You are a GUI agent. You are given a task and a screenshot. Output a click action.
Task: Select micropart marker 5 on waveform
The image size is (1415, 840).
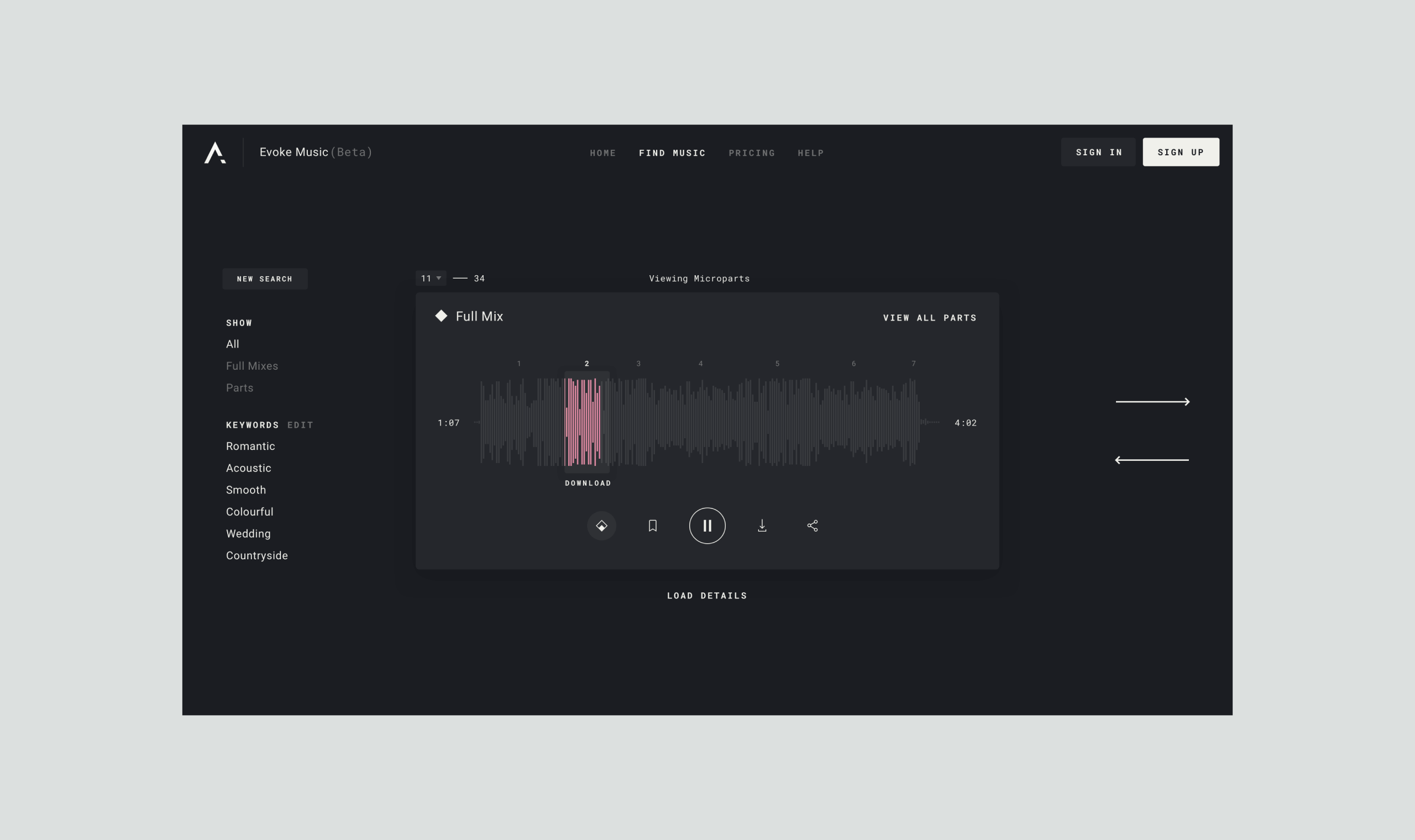point(777,364)
